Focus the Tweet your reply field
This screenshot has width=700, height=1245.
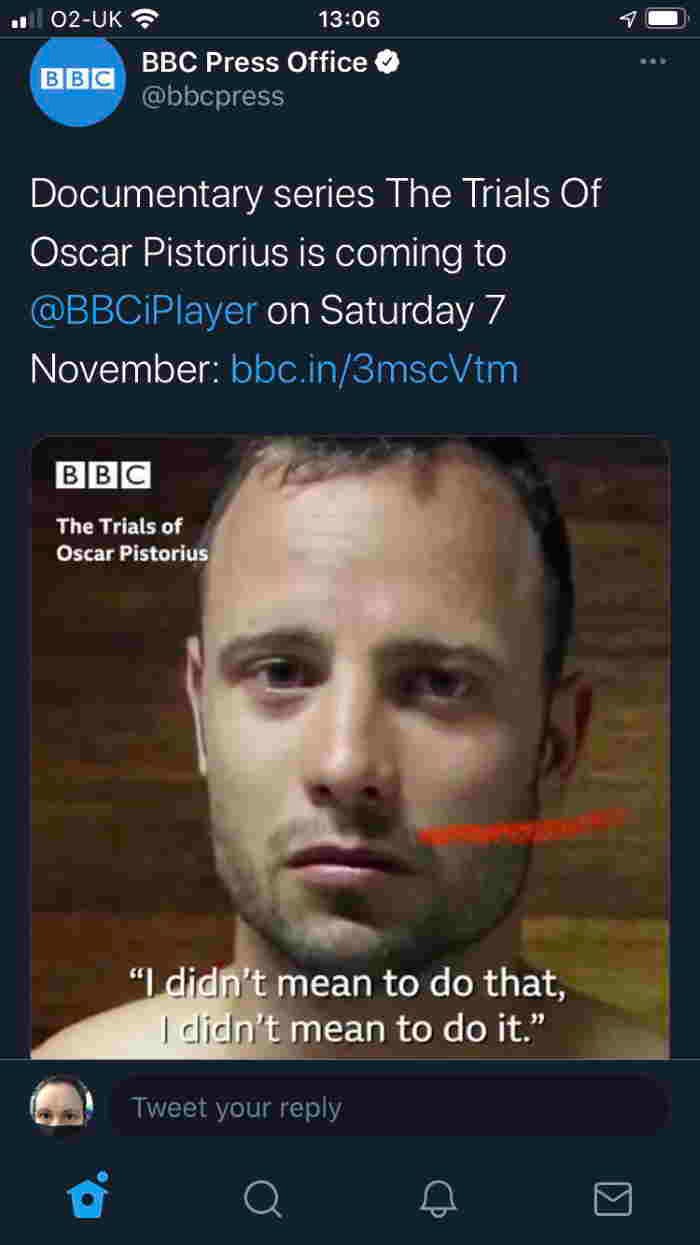388,1107
